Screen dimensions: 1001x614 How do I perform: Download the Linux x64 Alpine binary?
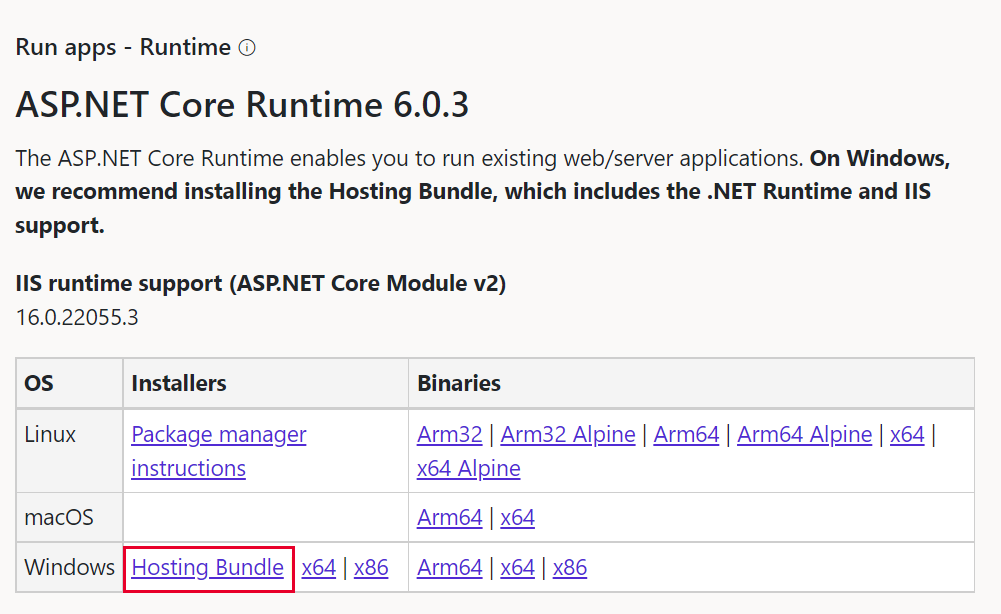point(468,468)
